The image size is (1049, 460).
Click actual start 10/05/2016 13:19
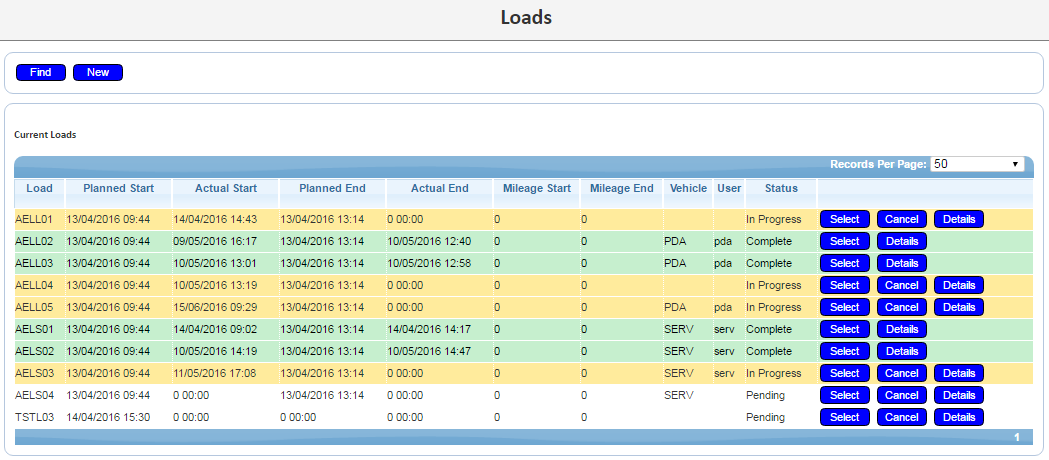coord(214,285)
